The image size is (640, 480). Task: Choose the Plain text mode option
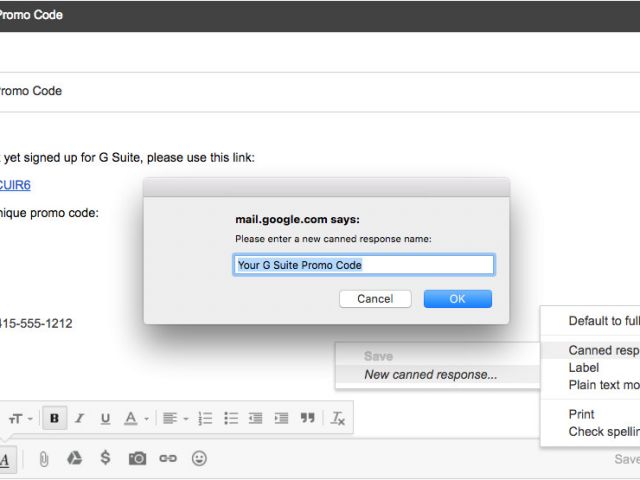590,385
